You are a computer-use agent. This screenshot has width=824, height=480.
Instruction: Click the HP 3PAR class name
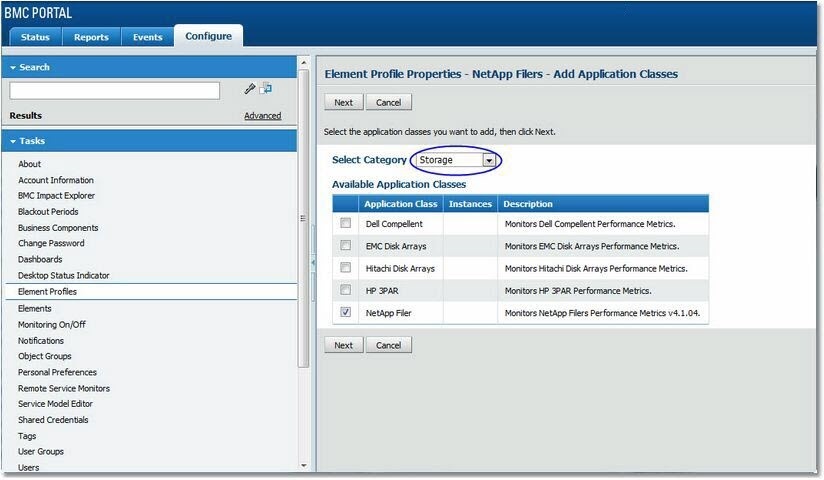coord(382,291)
